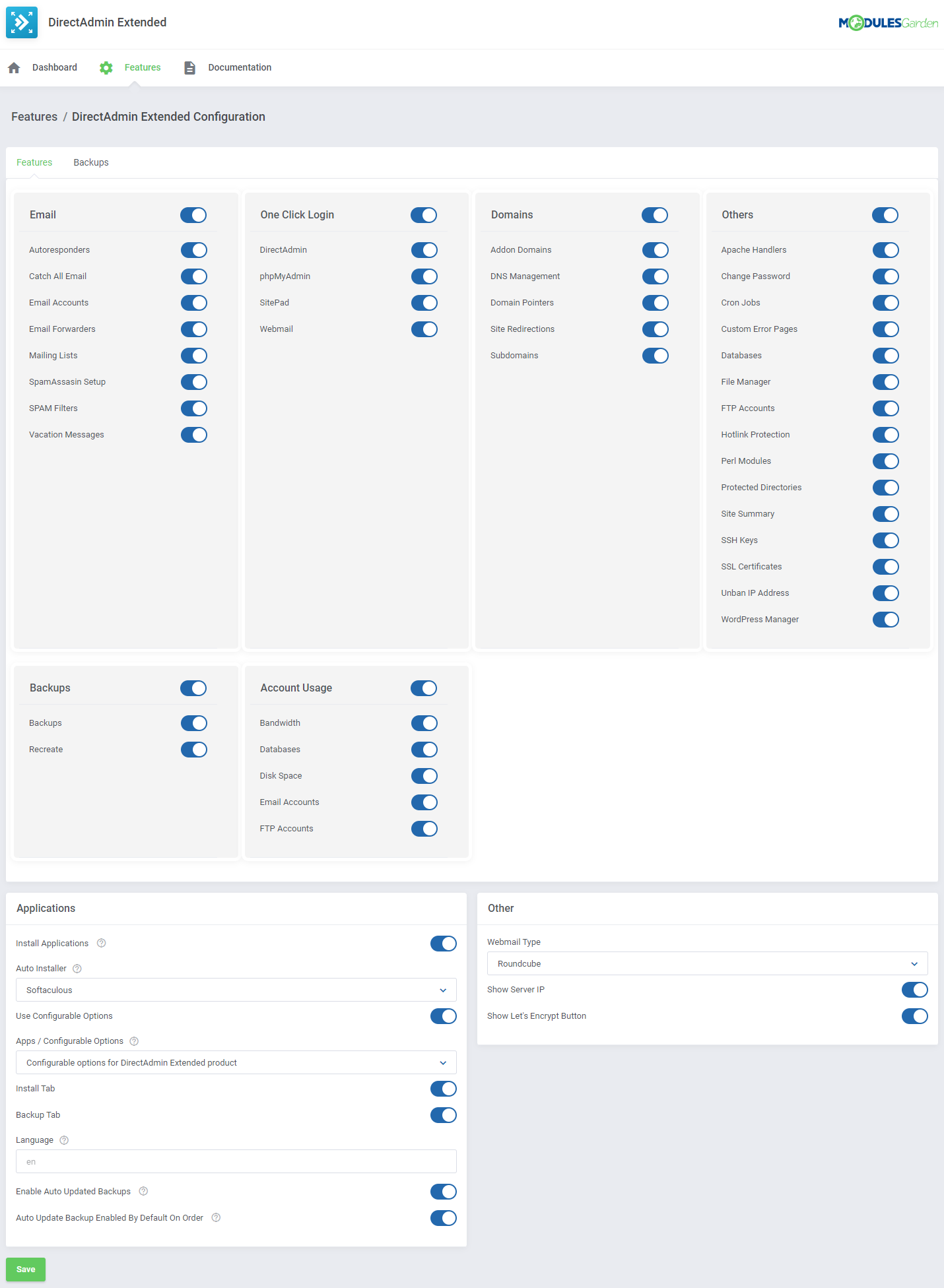Click the Language input field

236,1161
